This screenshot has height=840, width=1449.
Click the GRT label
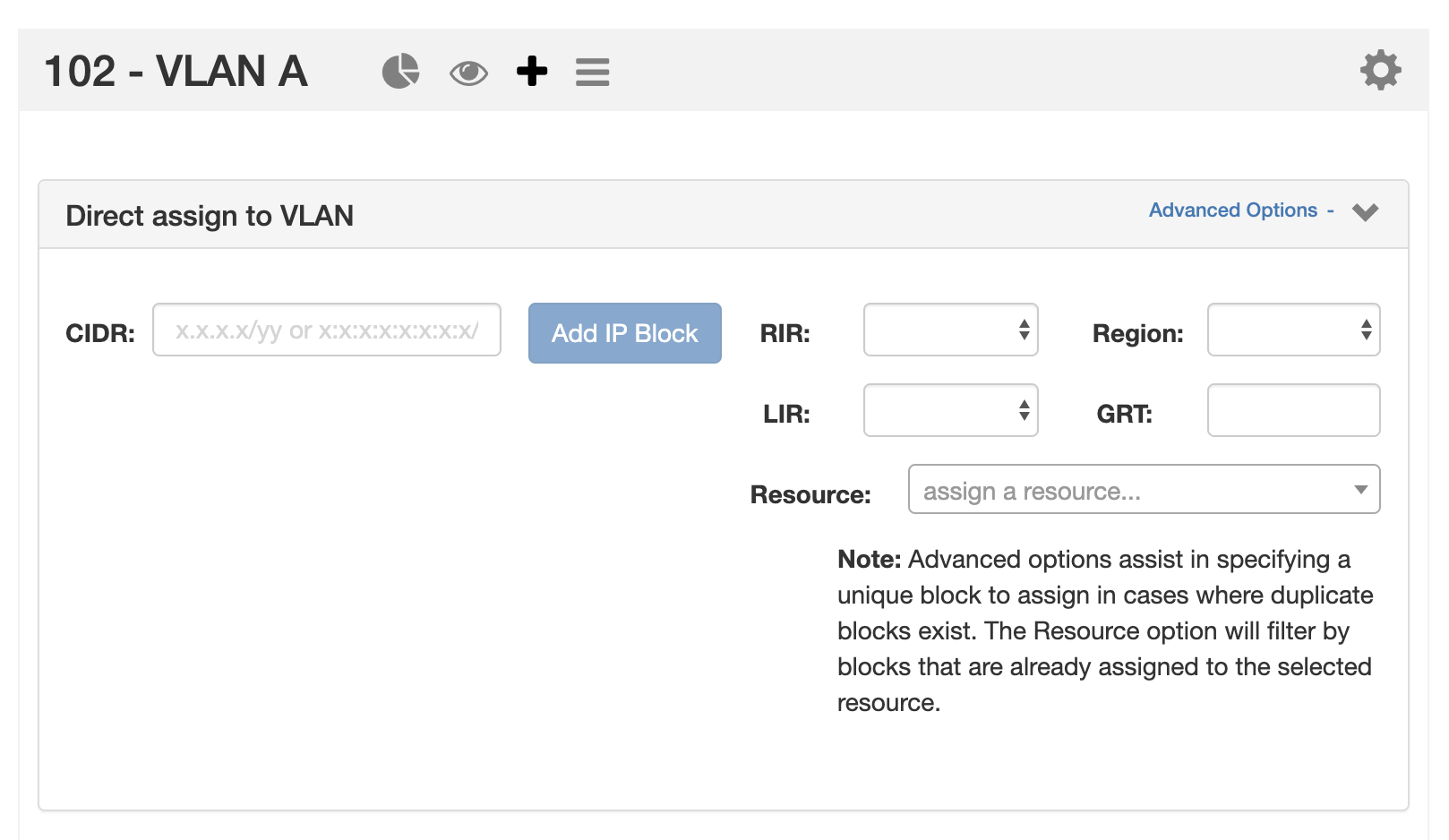pyautogui.click(x=1124, y=415)
